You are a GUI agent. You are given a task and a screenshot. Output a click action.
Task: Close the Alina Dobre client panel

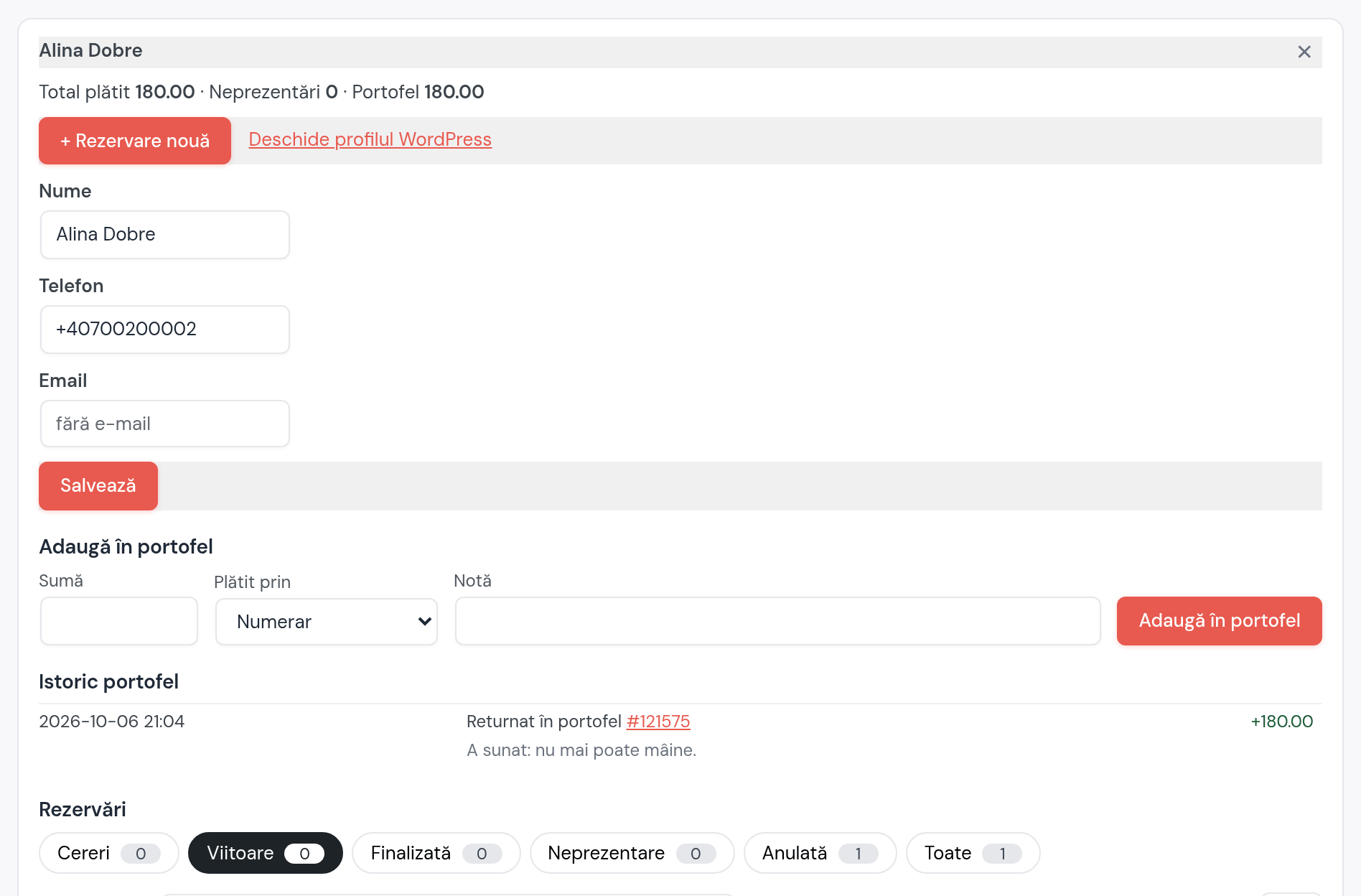pos(1304,52)
